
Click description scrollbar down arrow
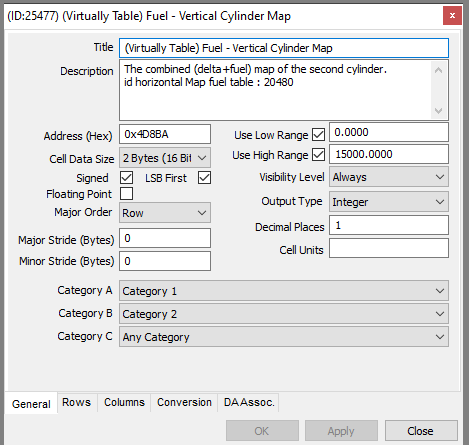pos(439,110)
